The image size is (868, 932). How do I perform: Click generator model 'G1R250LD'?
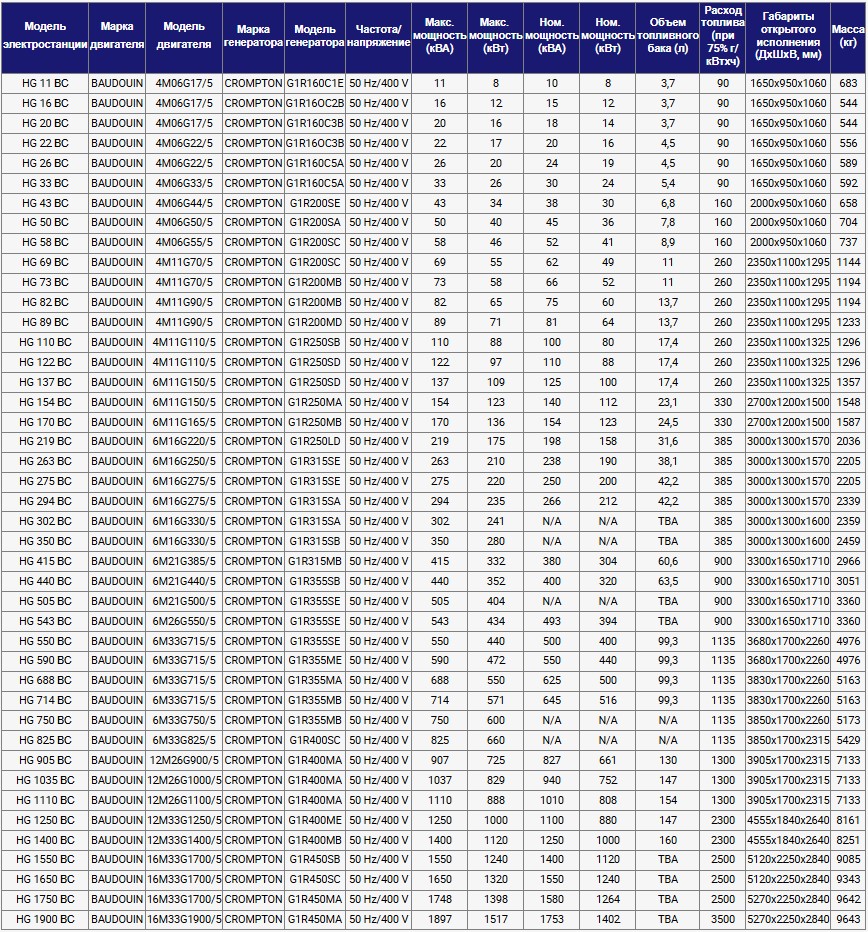tap(315, 442)
